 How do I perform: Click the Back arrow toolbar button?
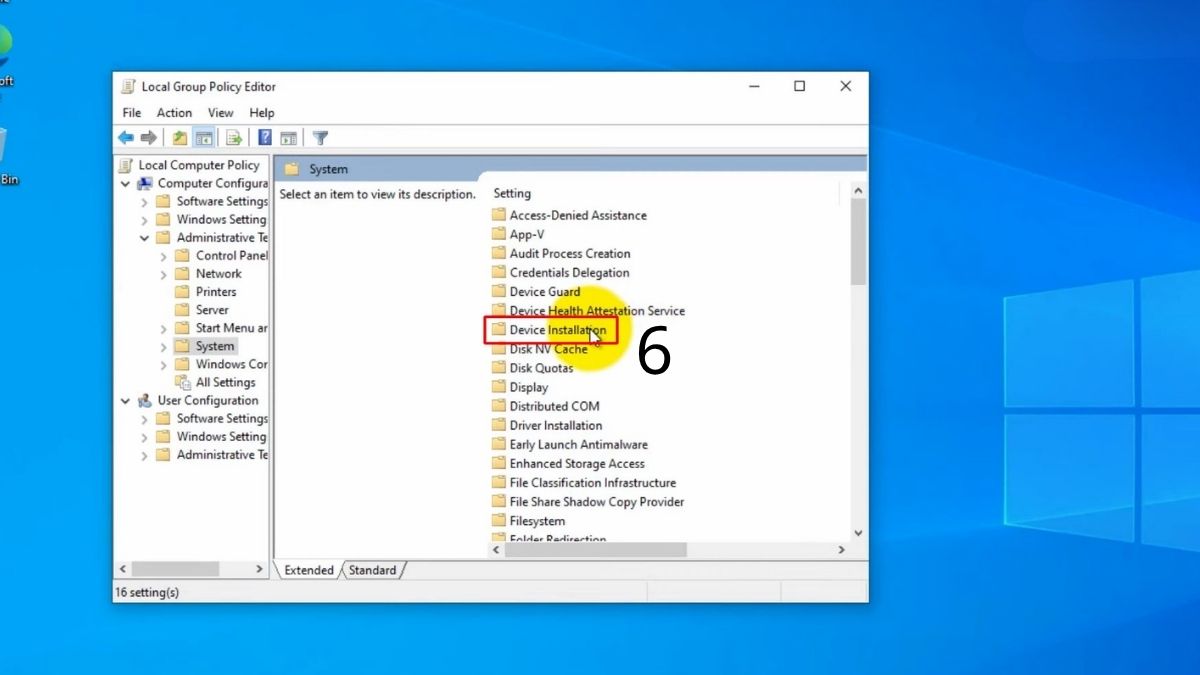pyautogui.click(x=126, y=138)
